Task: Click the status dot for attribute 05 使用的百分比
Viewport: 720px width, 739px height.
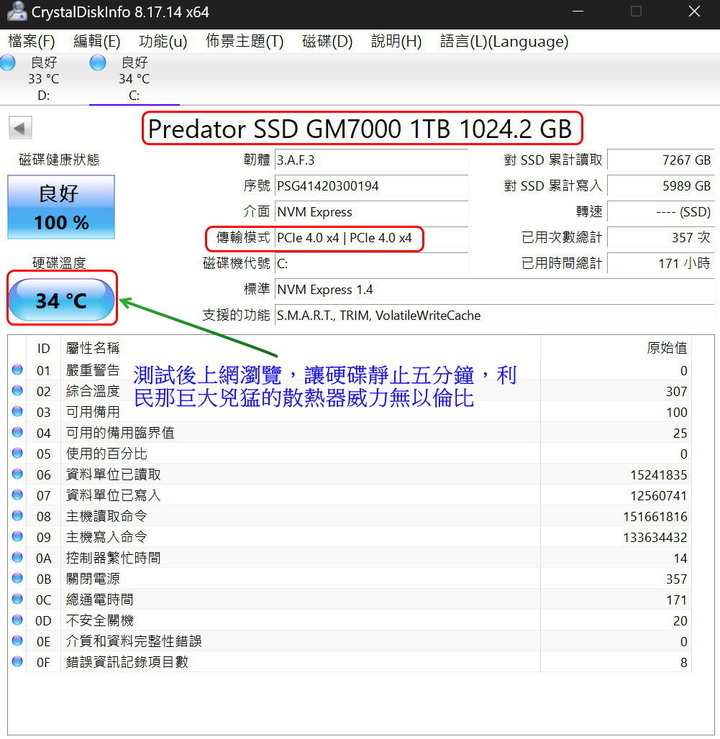Action: 17,453
